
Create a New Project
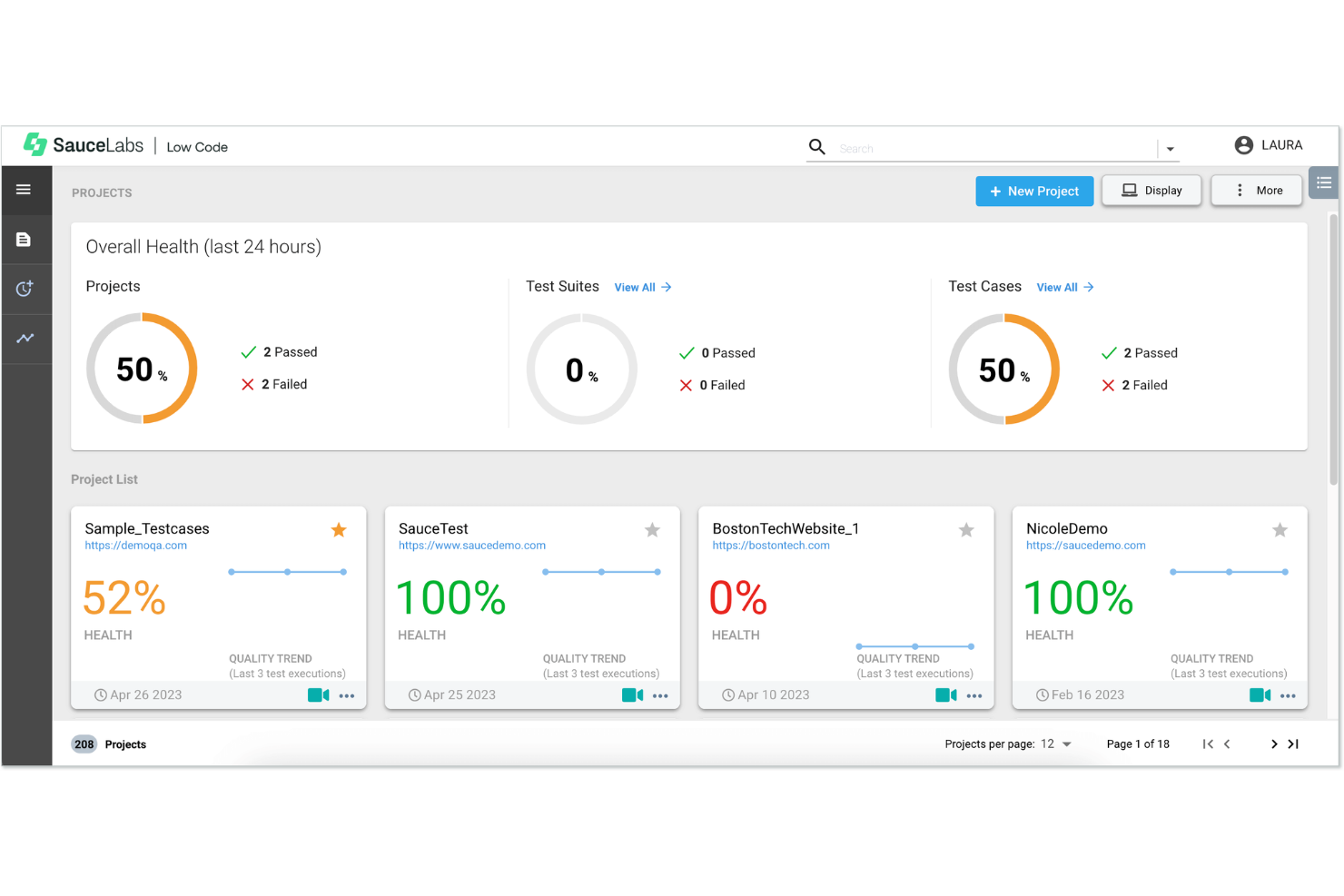(1034, 191)
